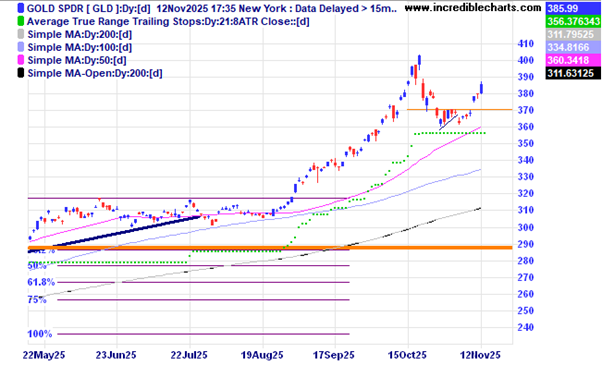602x365 pixels.
Task: Click the 23Jun25 date axis label
Action: click(116, 355)
